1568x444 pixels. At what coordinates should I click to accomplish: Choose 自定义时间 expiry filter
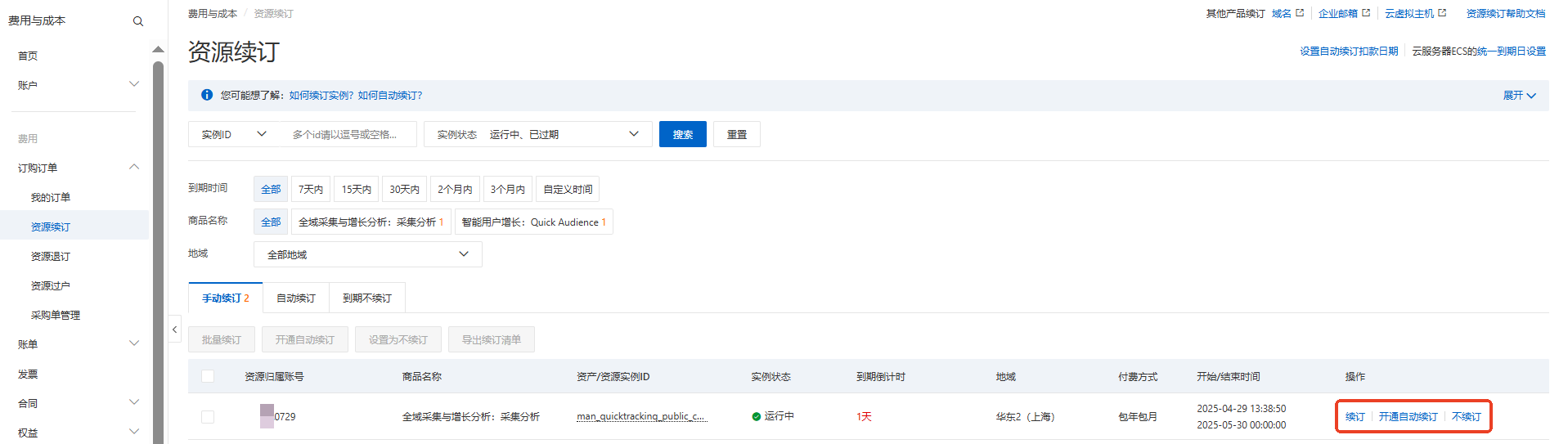pos(568,189)
